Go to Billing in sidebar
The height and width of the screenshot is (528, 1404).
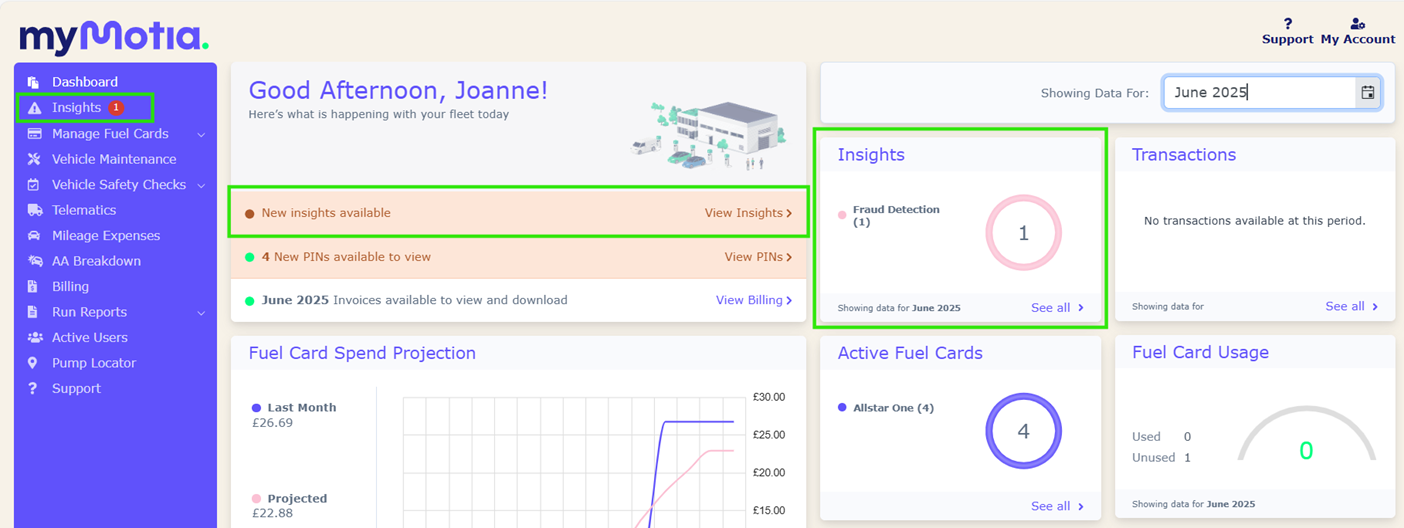[x=70, y=287]
